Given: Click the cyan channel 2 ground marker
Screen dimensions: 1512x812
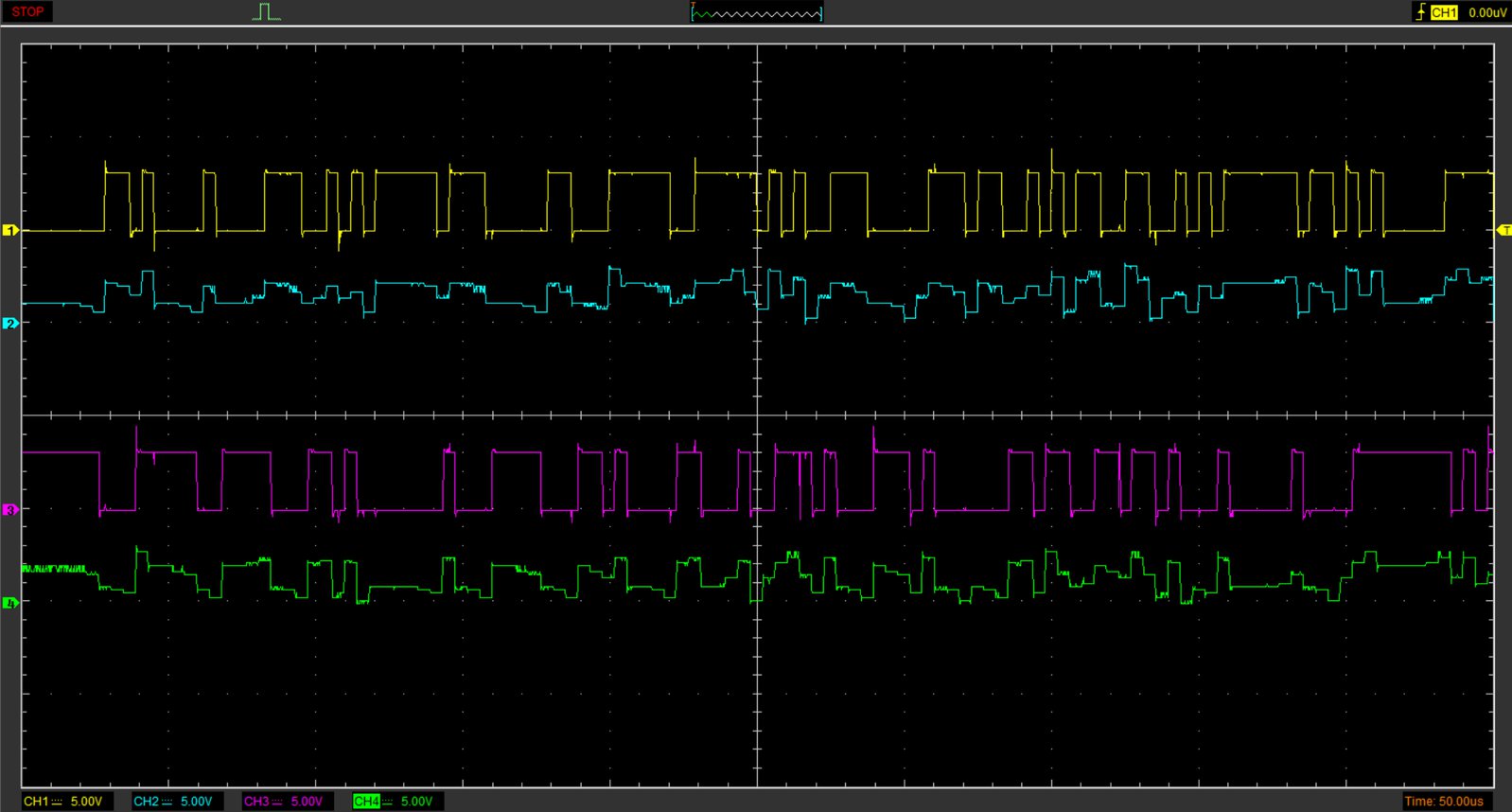Looking at the screenshot, I should tap(10, 323).
